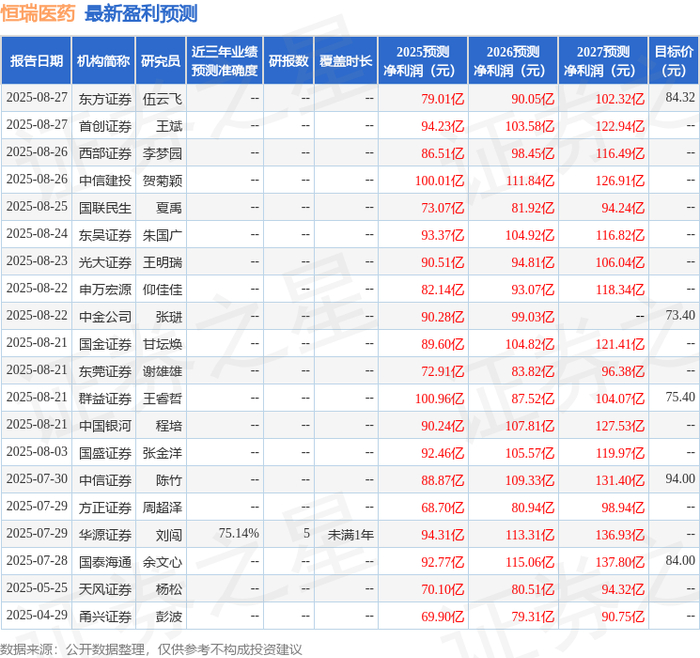Viewport: 700px width, 658px height.
Task: Select the 天风证券 institution cell
Action: pyautogui.click(x=105, y=589)
